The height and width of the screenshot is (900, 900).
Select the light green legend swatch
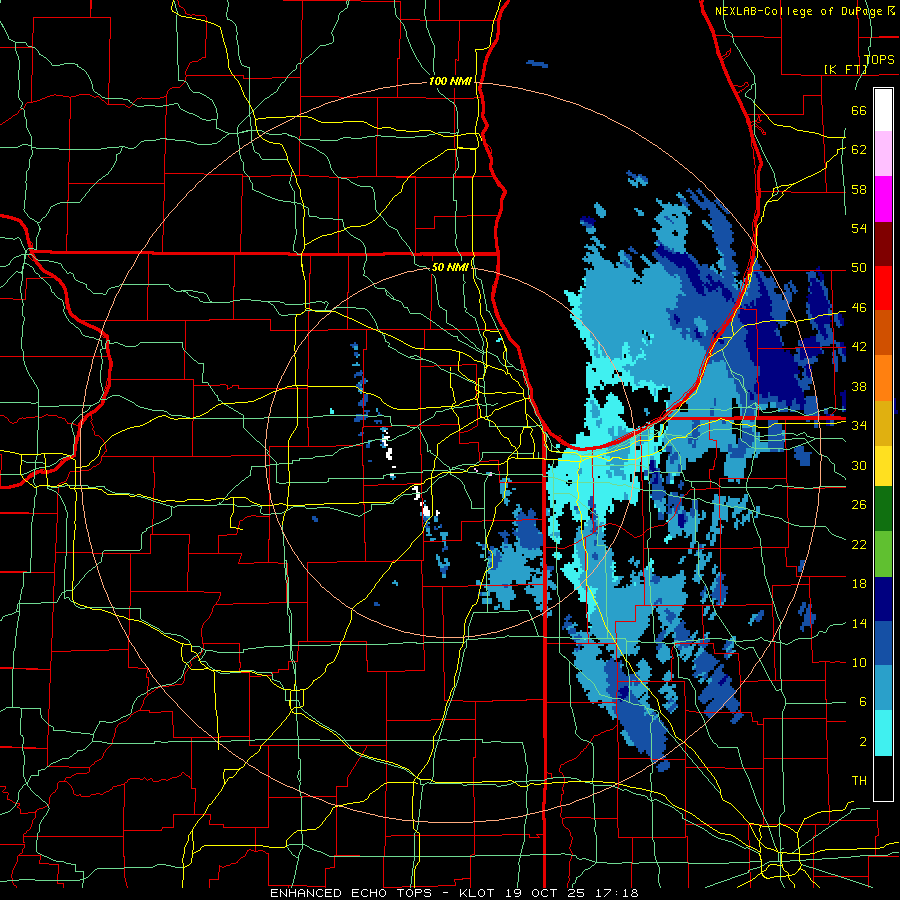pyautogui.click(x=883, y=554)
